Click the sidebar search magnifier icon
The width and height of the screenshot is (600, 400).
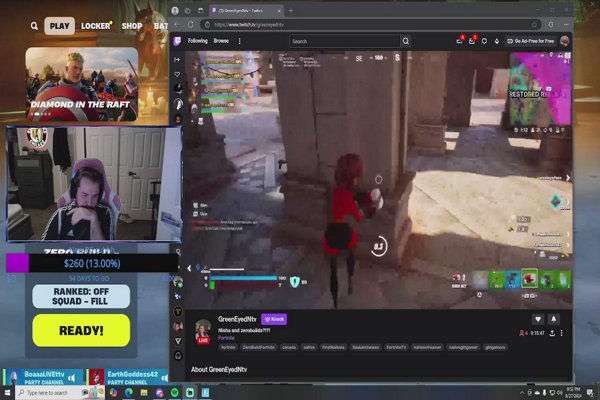coord(178,252)
